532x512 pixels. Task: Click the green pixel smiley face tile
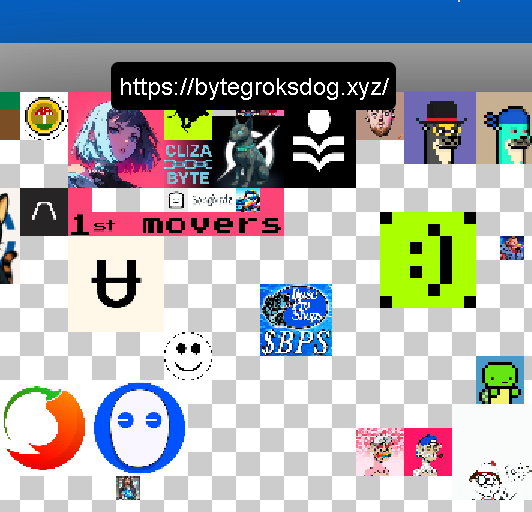click(428, 260)
